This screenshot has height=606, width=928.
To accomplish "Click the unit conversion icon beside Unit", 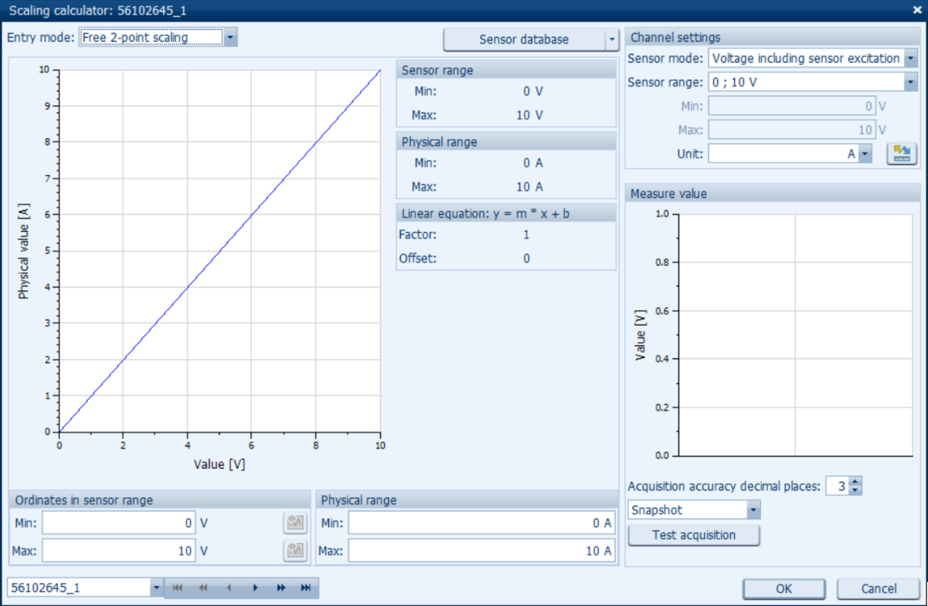I will tap(901, 154).
